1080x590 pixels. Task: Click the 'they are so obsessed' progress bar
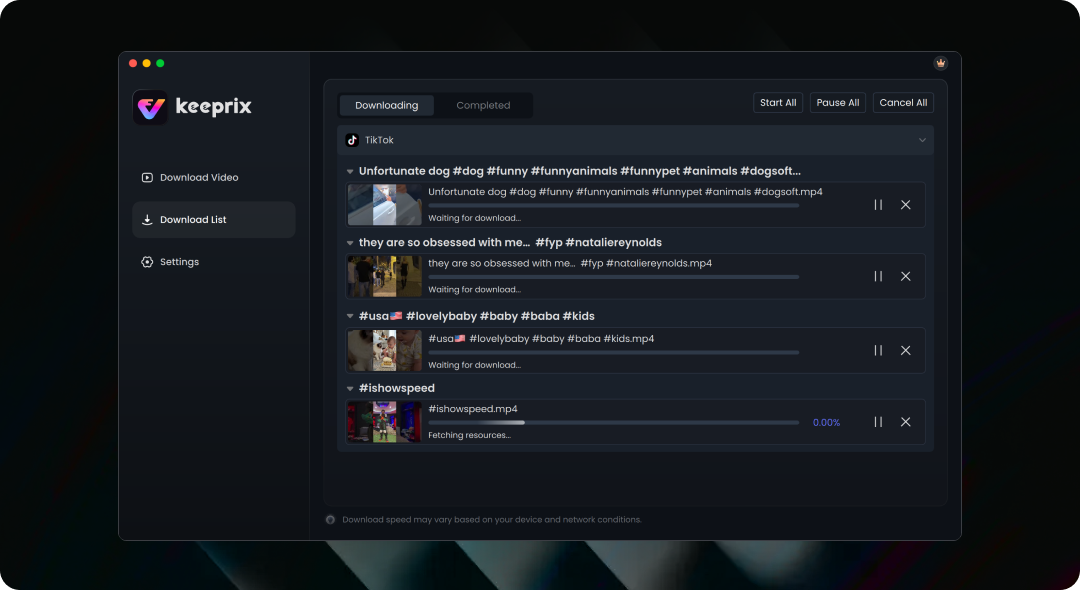point(614,277)
